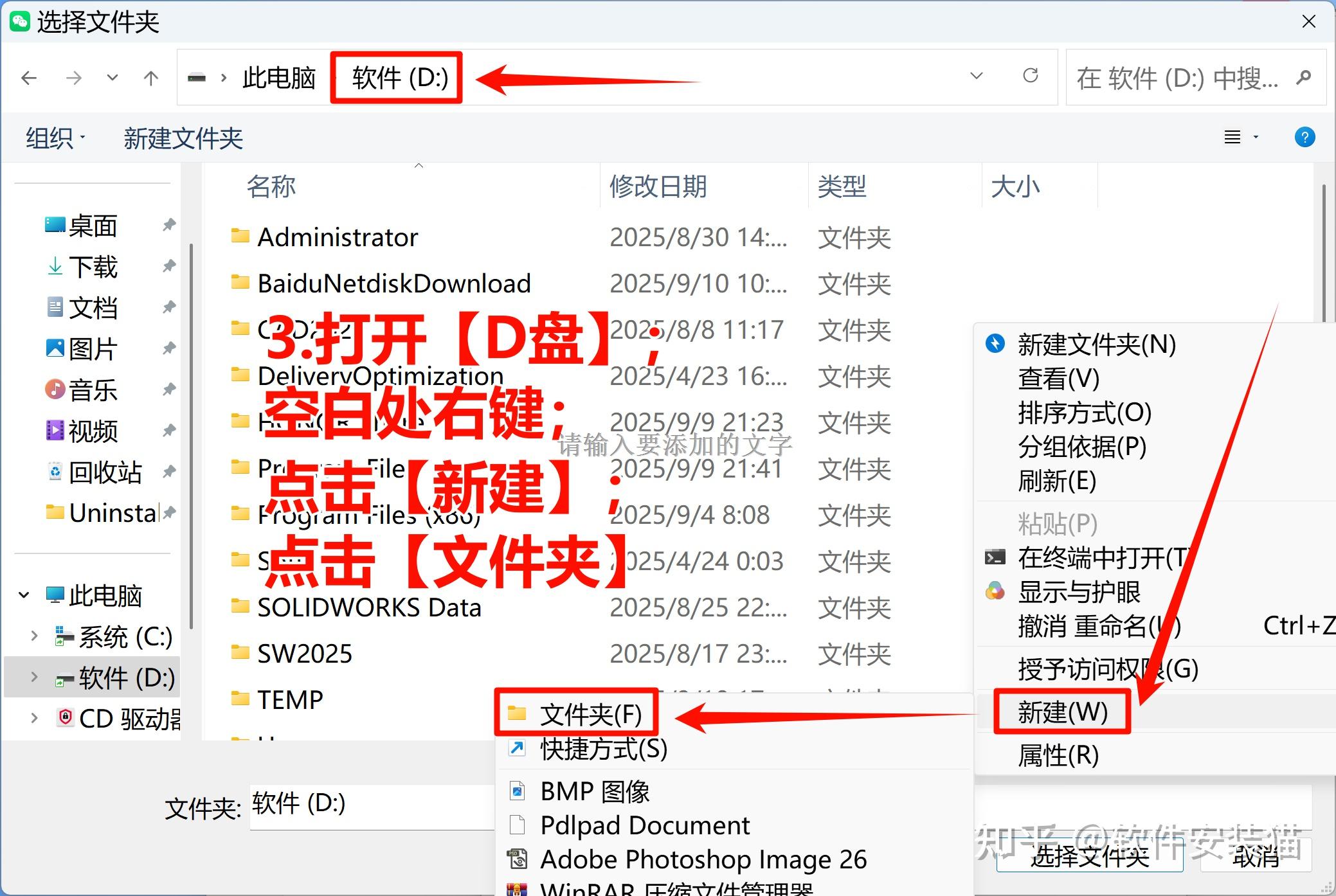Choose 文件夹(F) in the 新建 submenu
1336x896 pixels.
(x=591, y=713)
